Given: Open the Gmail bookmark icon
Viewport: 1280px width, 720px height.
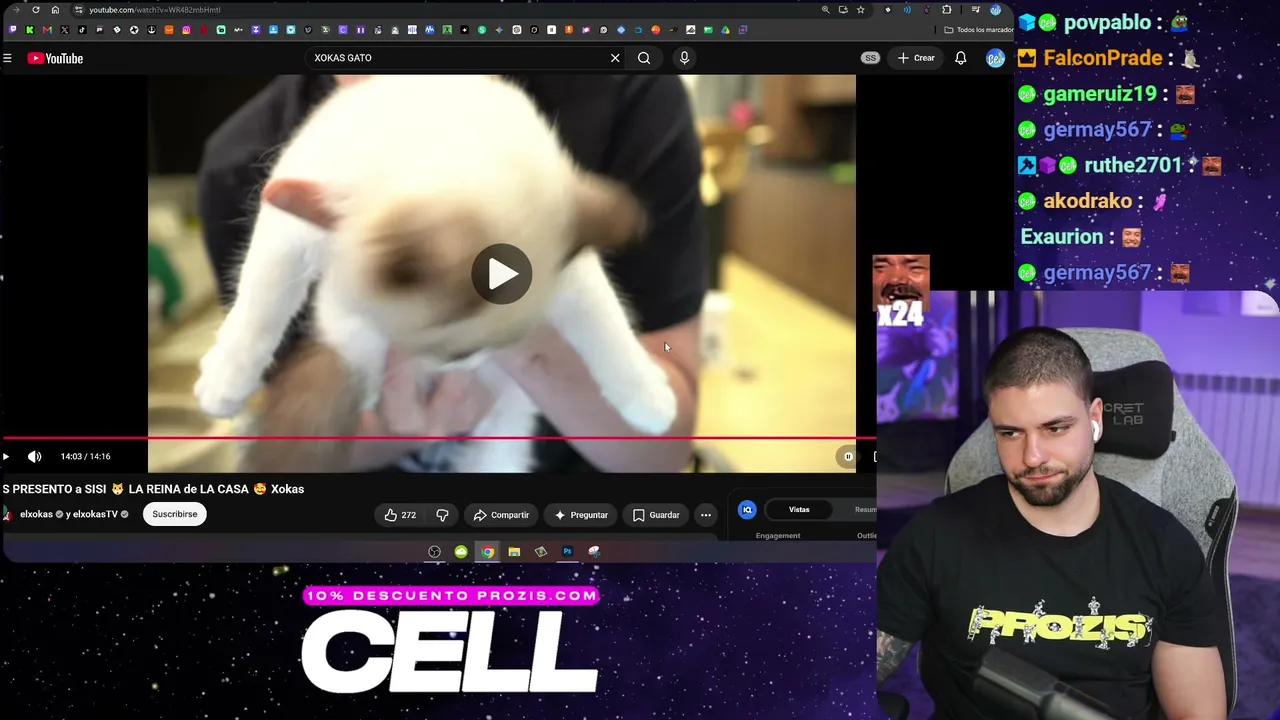Looking at the screenshot, I should pyautogui.click(x=47, y=30).
